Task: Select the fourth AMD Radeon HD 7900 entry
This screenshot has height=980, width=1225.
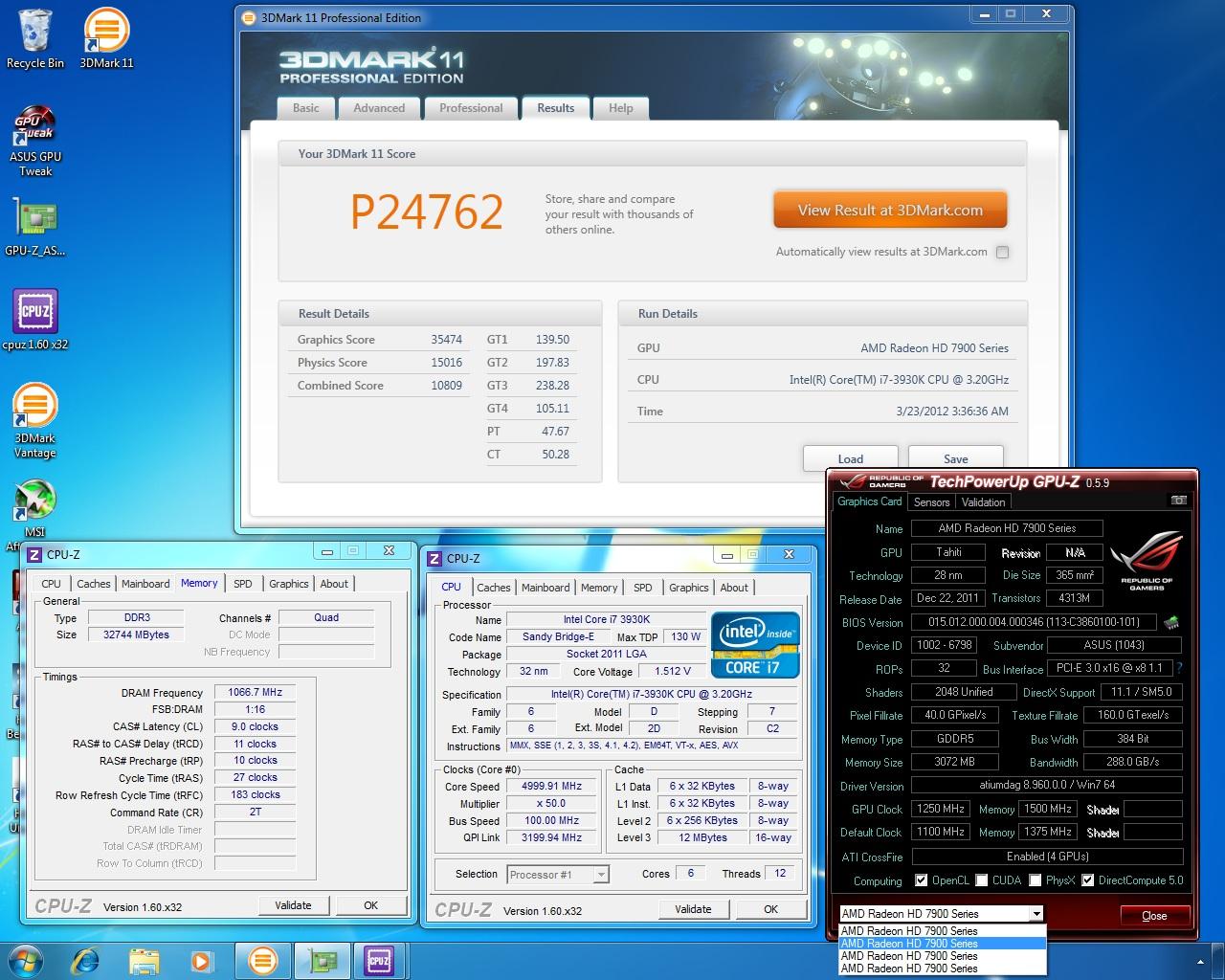Action: click(x=942, y=968)
